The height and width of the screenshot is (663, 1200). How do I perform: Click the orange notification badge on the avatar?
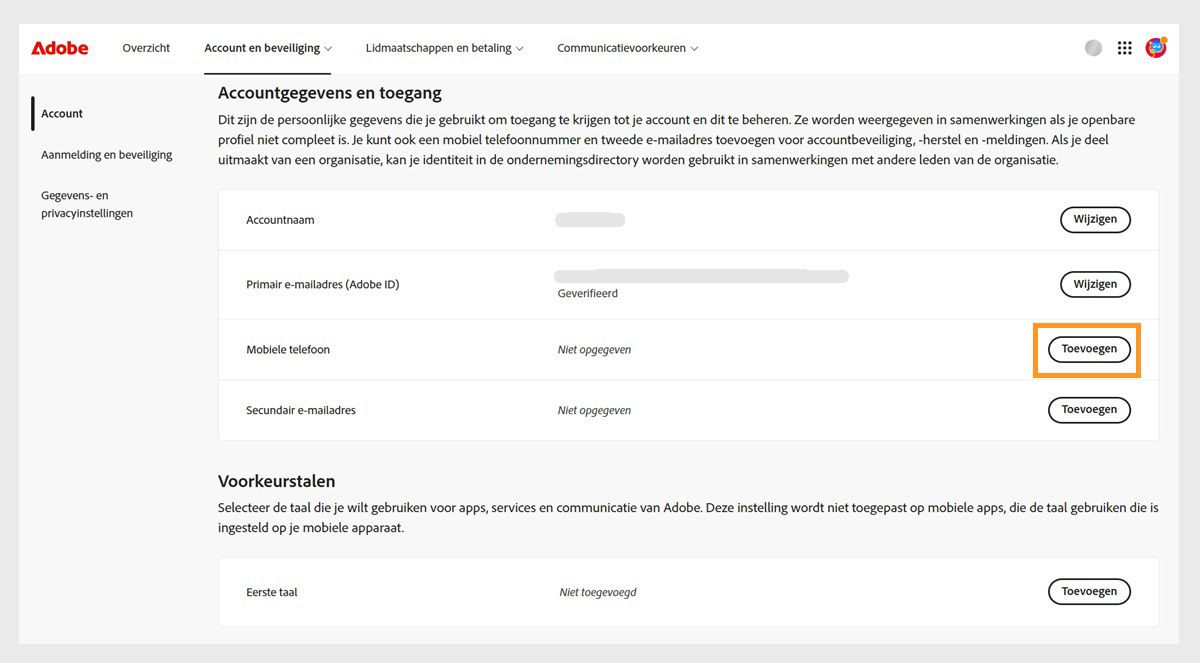pyautogui.click(x=1163, y=40)
